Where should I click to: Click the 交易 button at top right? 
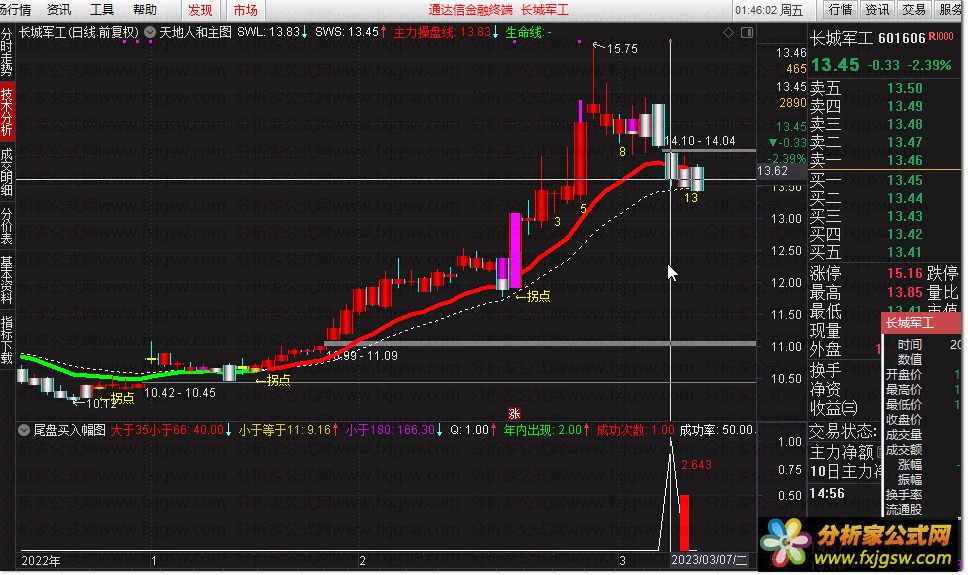tap(914, 10)
